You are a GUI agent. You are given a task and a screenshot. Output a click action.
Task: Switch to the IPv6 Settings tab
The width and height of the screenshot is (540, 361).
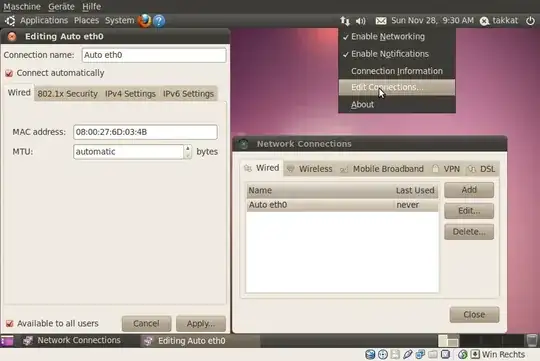tap(188, 94)
